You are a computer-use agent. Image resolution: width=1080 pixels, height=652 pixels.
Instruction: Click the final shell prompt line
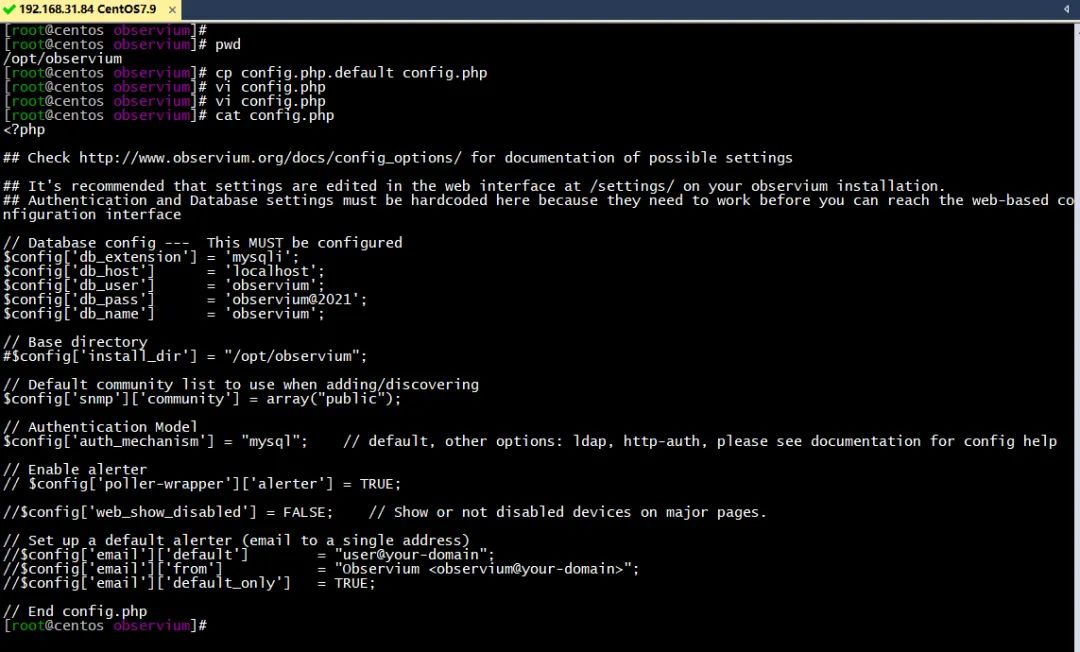105,626
